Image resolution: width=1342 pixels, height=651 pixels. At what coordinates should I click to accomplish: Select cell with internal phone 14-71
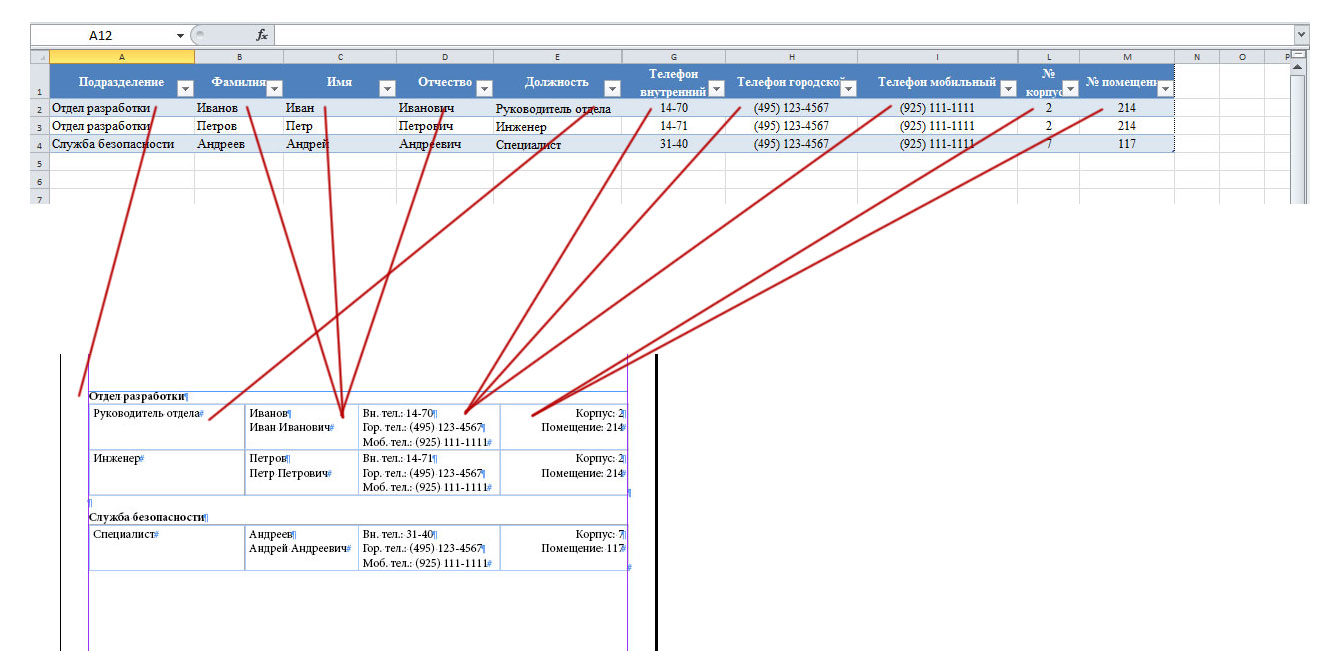point(674,126)
